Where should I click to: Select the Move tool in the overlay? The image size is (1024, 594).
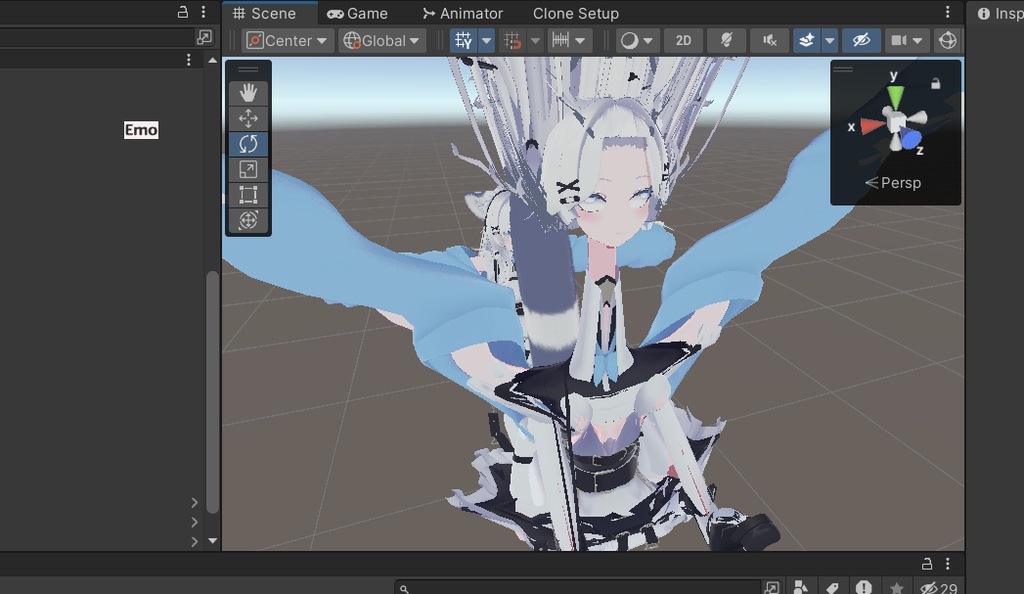248,118
